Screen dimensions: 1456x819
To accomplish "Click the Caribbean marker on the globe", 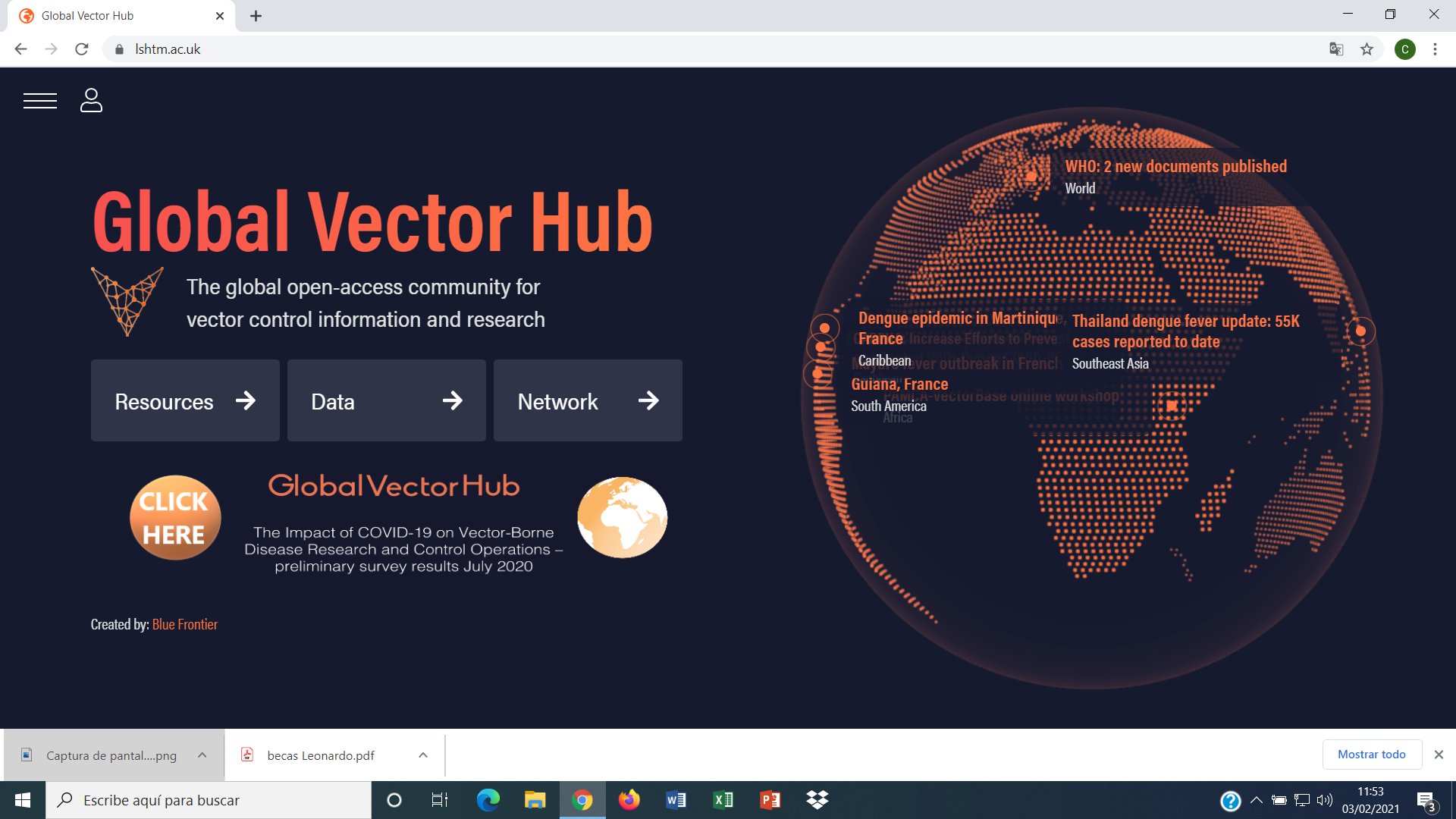I will (x=824, y=328).
